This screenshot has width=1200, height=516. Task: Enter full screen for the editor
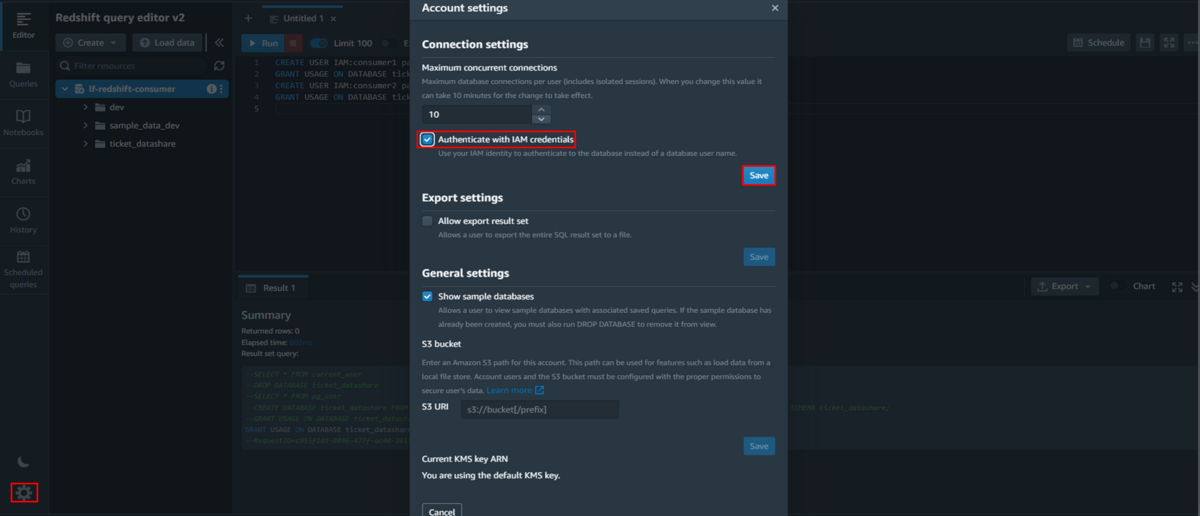[x=1169, y=43]
